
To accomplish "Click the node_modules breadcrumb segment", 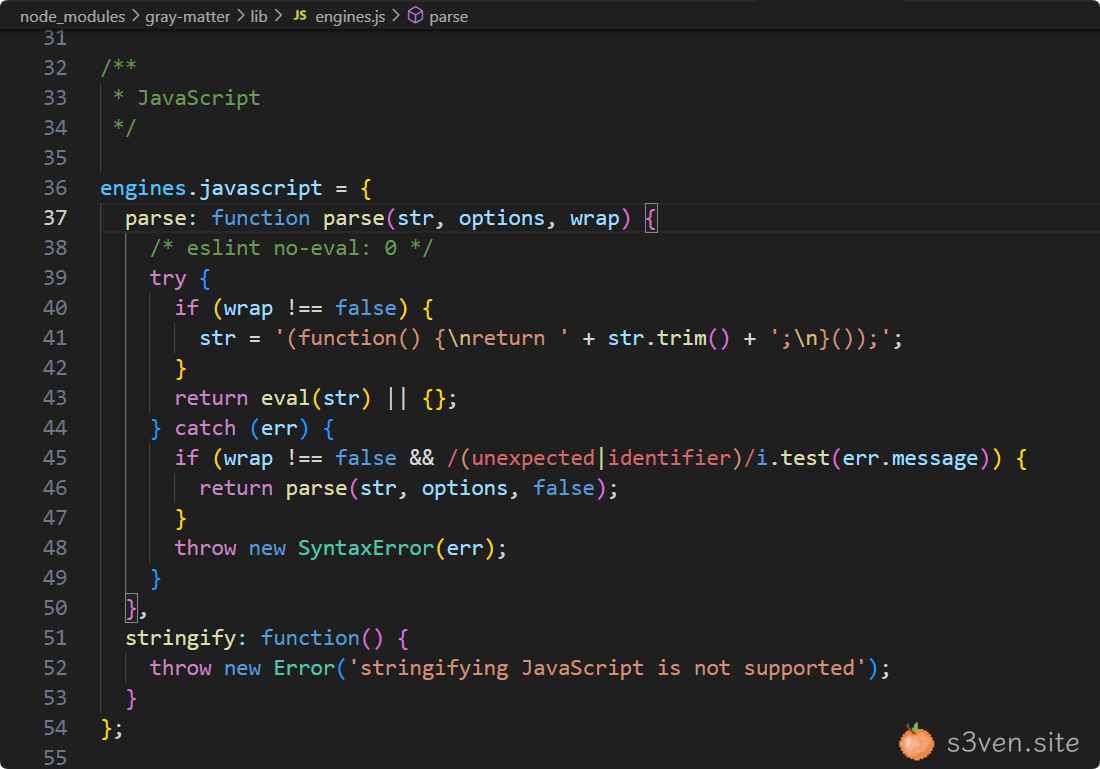I will tap(72, 16).
